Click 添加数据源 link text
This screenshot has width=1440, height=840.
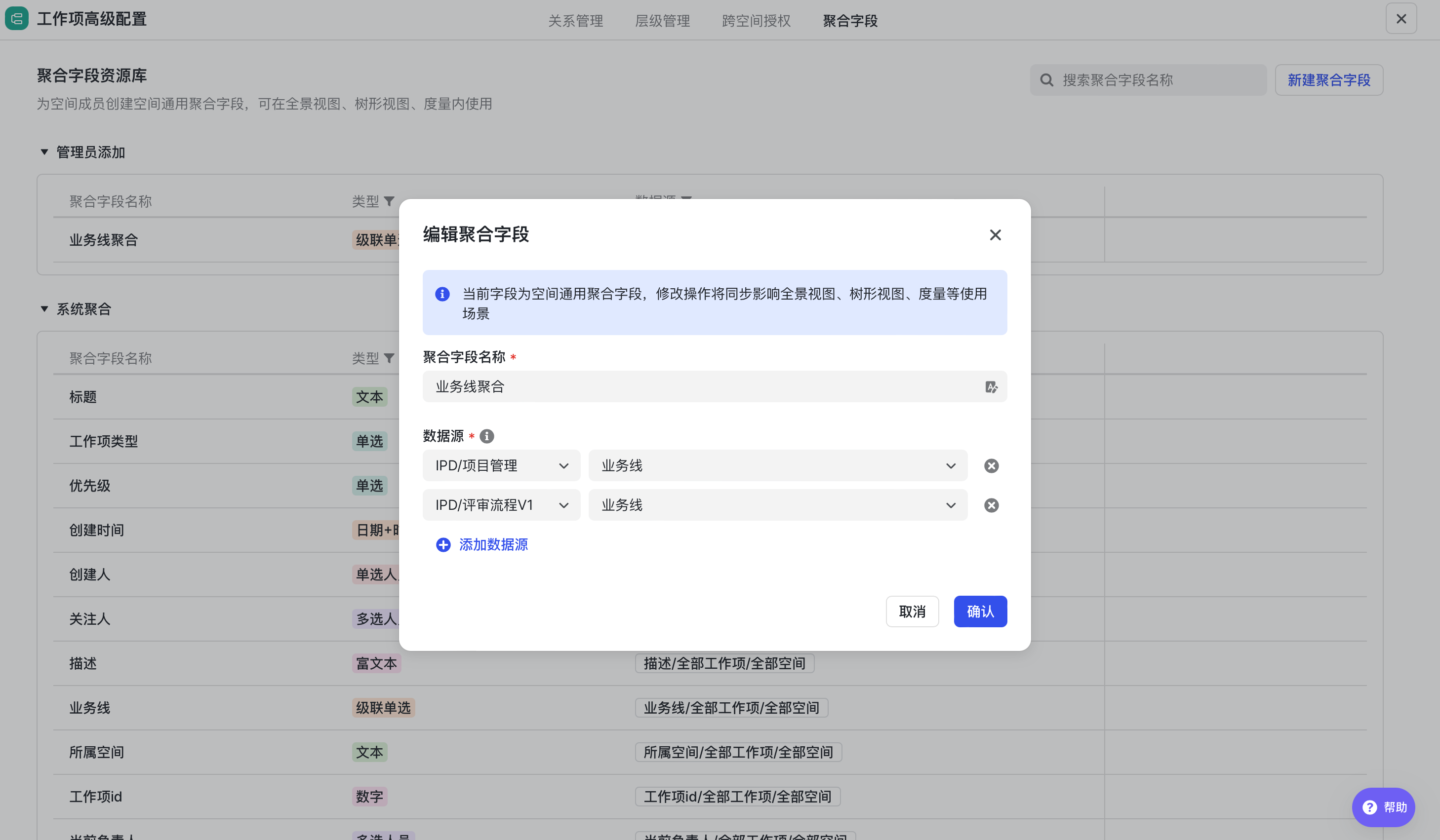493,544
